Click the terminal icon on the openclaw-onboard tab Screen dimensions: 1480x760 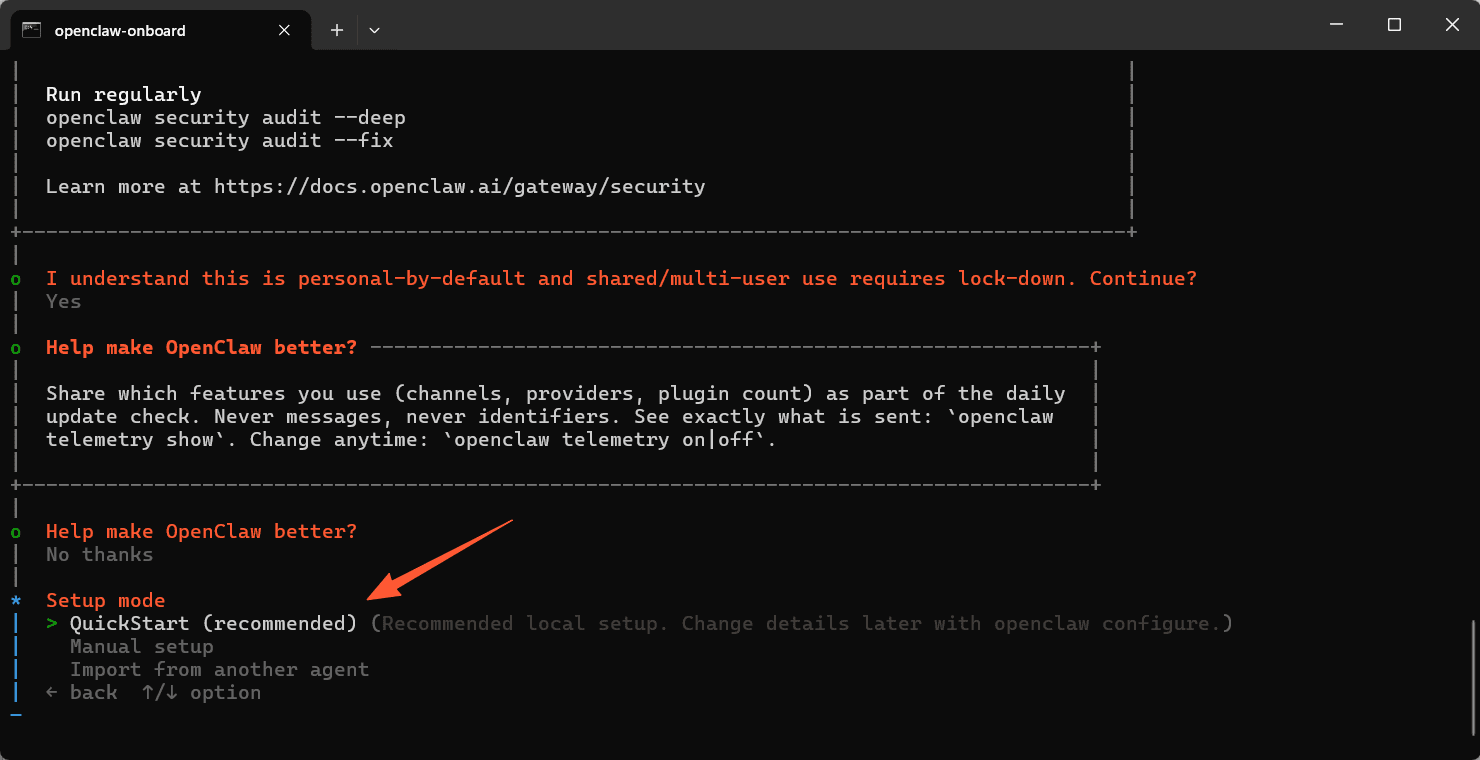click(x=32, y=30)
